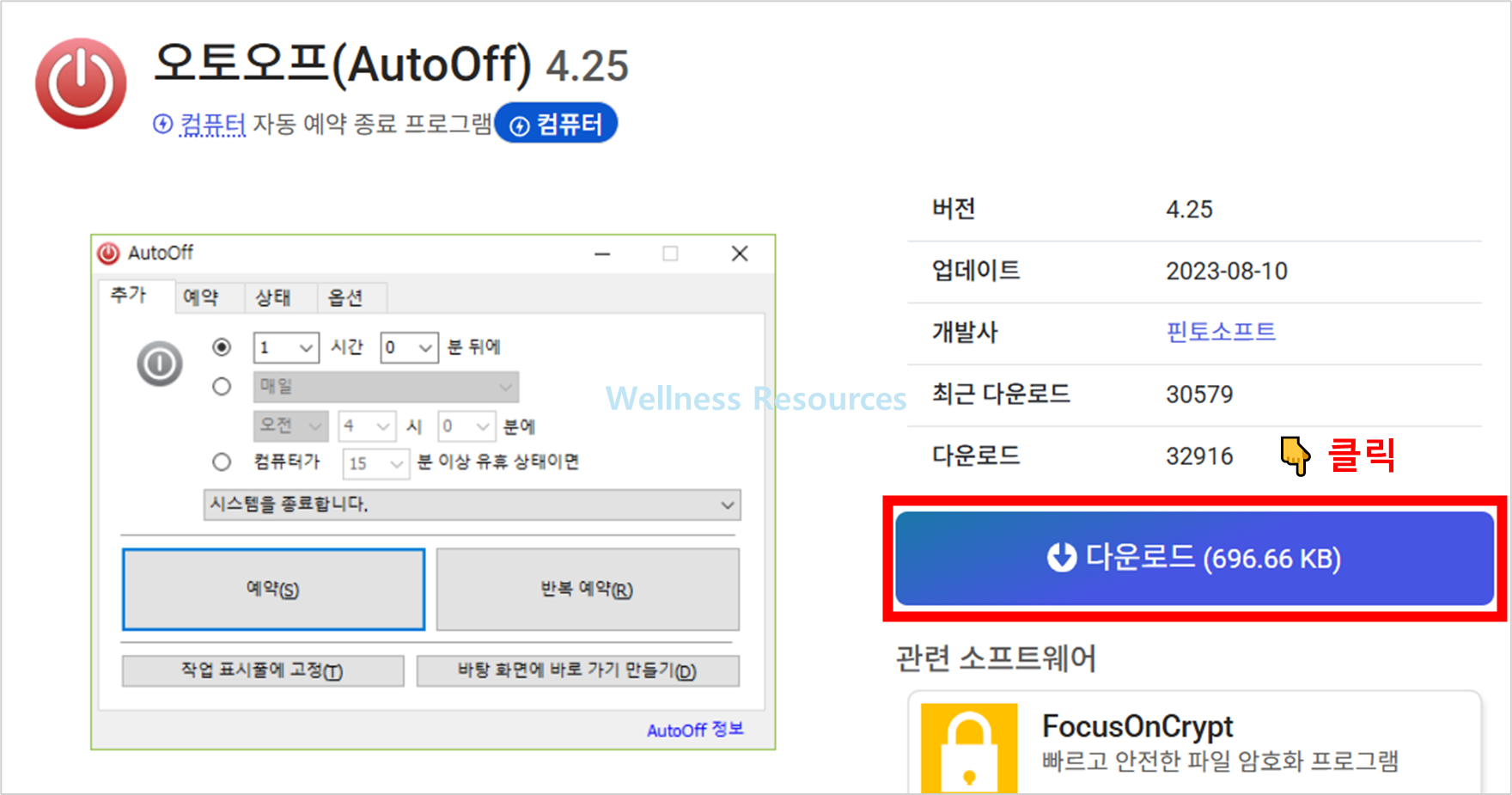
Task: Open the underlined 컴퓨터 link
Action: click(212, 124)
